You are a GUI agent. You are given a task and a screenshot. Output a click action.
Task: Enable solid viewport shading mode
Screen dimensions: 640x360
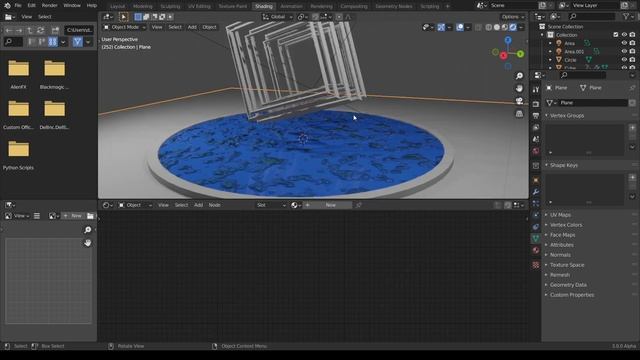coord(497,27)
